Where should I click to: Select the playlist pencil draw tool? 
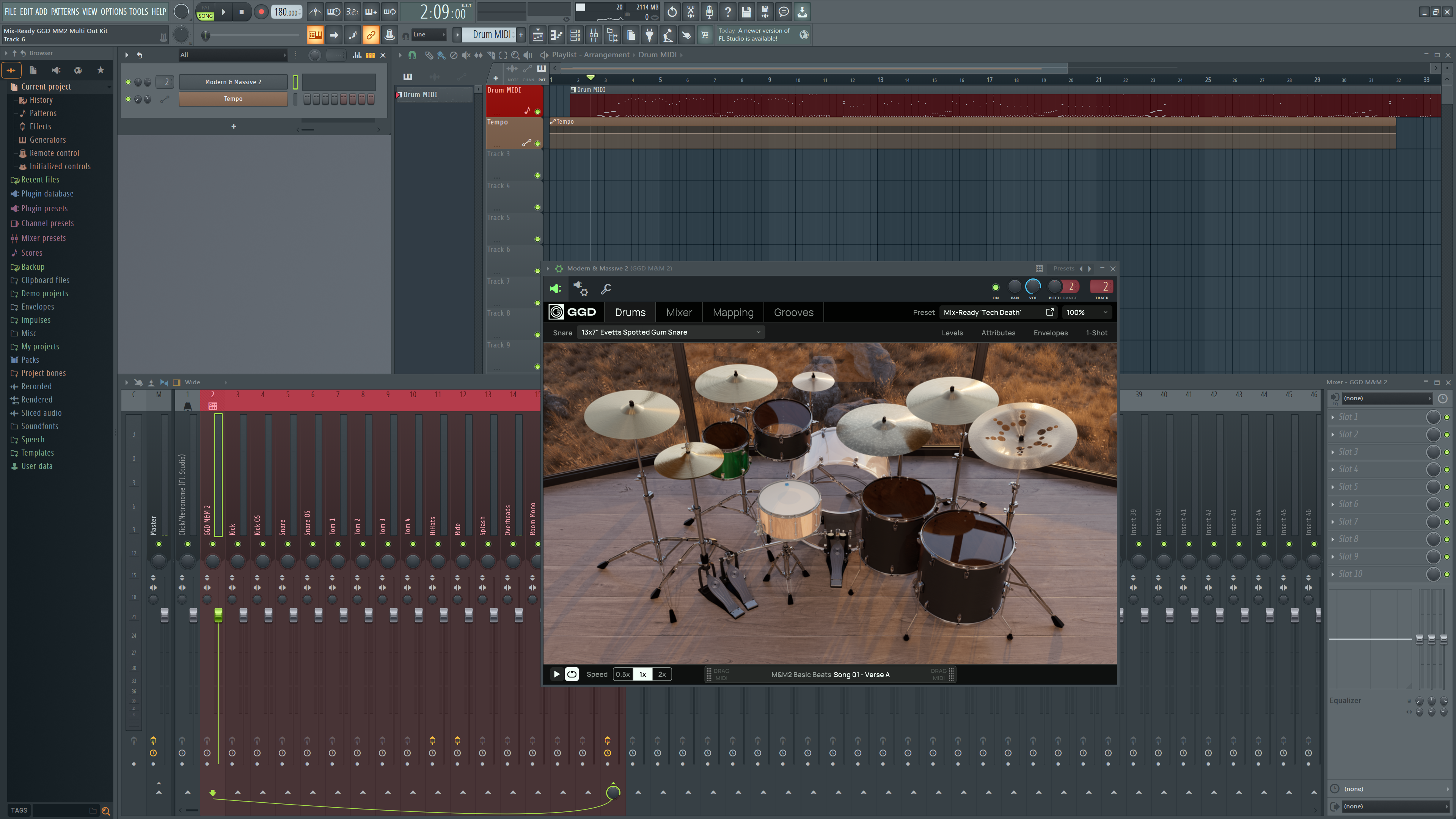tap(429, 55)
